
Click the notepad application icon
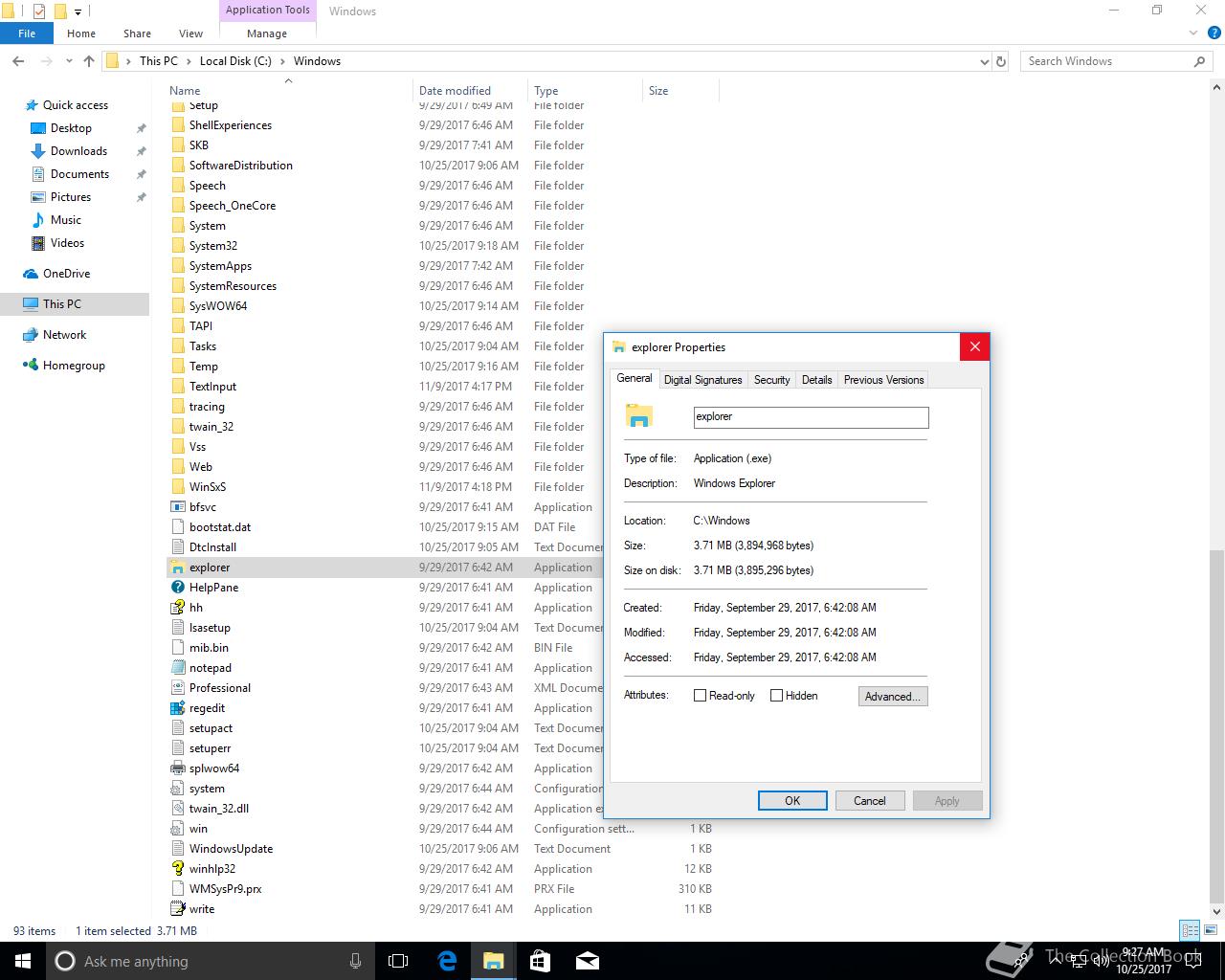177,668
